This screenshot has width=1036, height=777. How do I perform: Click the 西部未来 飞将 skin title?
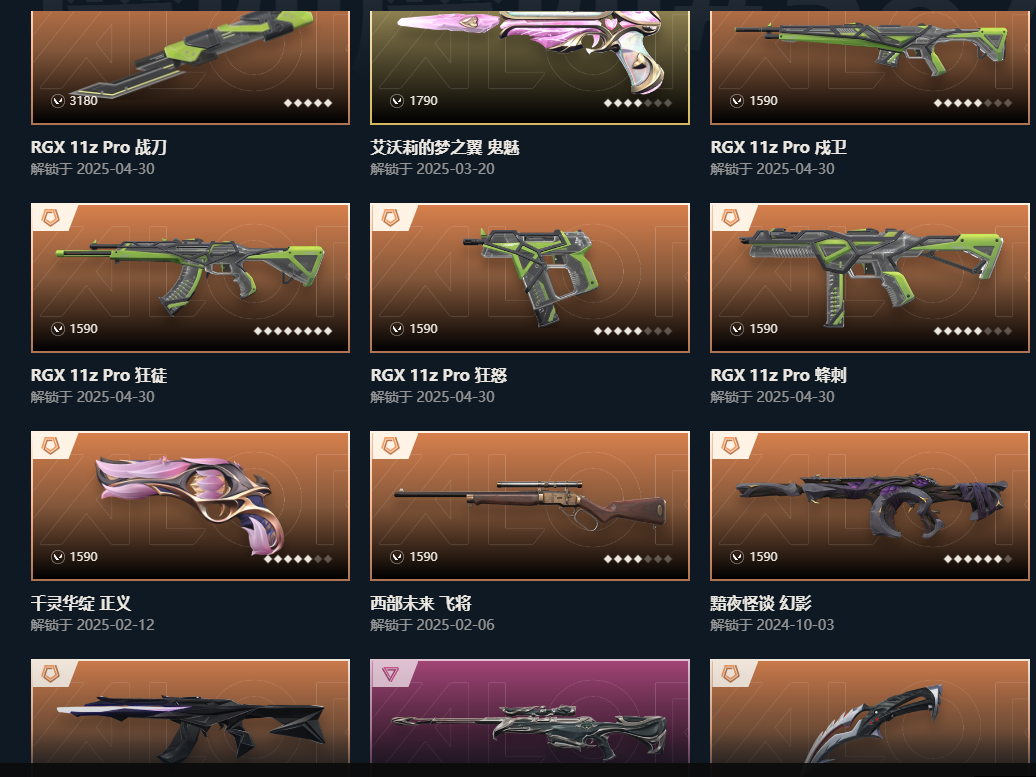click(x=421, y=603)
